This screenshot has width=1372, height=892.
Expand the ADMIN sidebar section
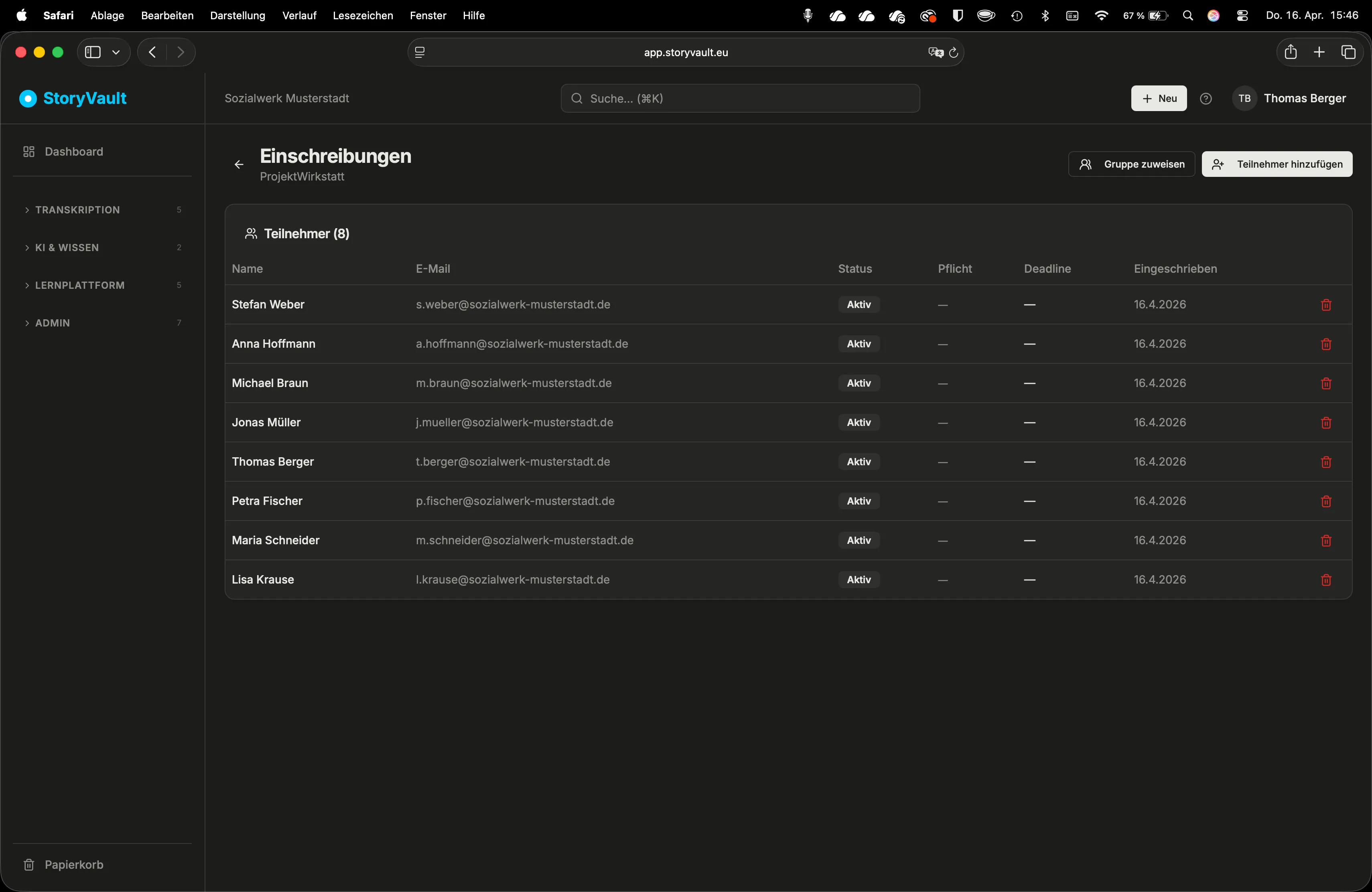pyautogui.click(x=103, y=323)
